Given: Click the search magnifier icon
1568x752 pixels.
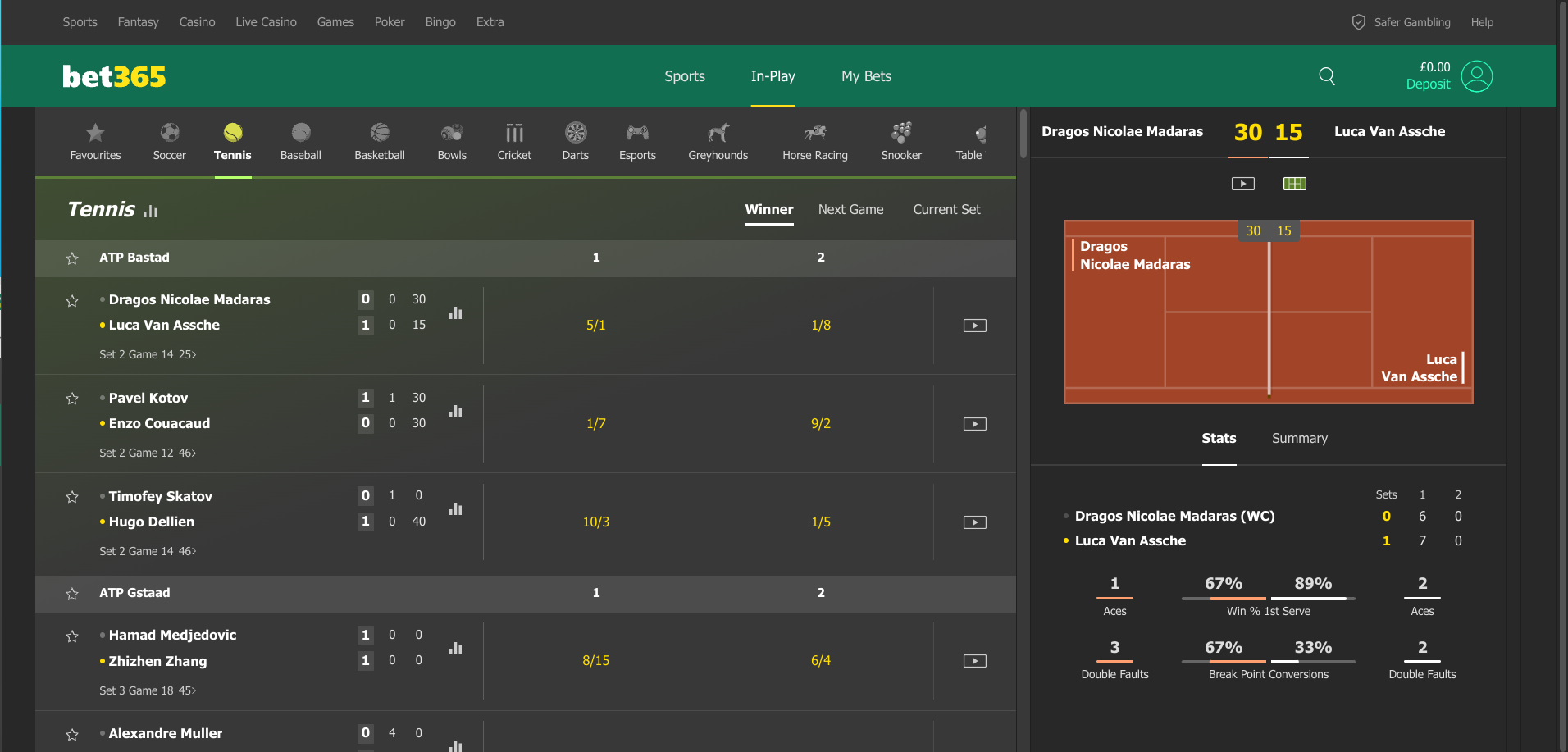Looking at the screenshot, I should (1327, 76).
